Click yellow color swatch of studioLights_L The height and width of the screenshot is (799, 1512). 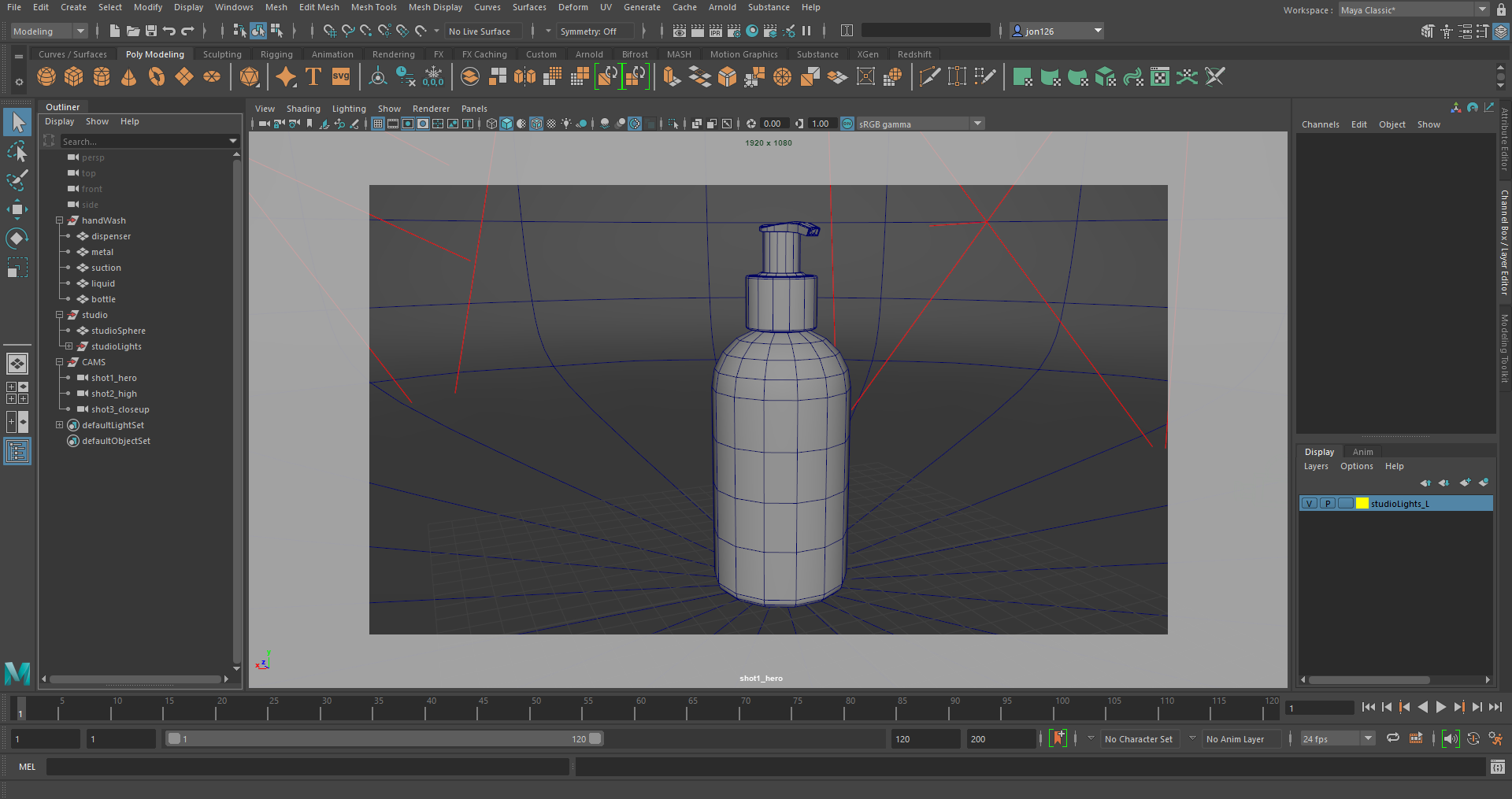pyautogui.click(x=1362, y=503)
